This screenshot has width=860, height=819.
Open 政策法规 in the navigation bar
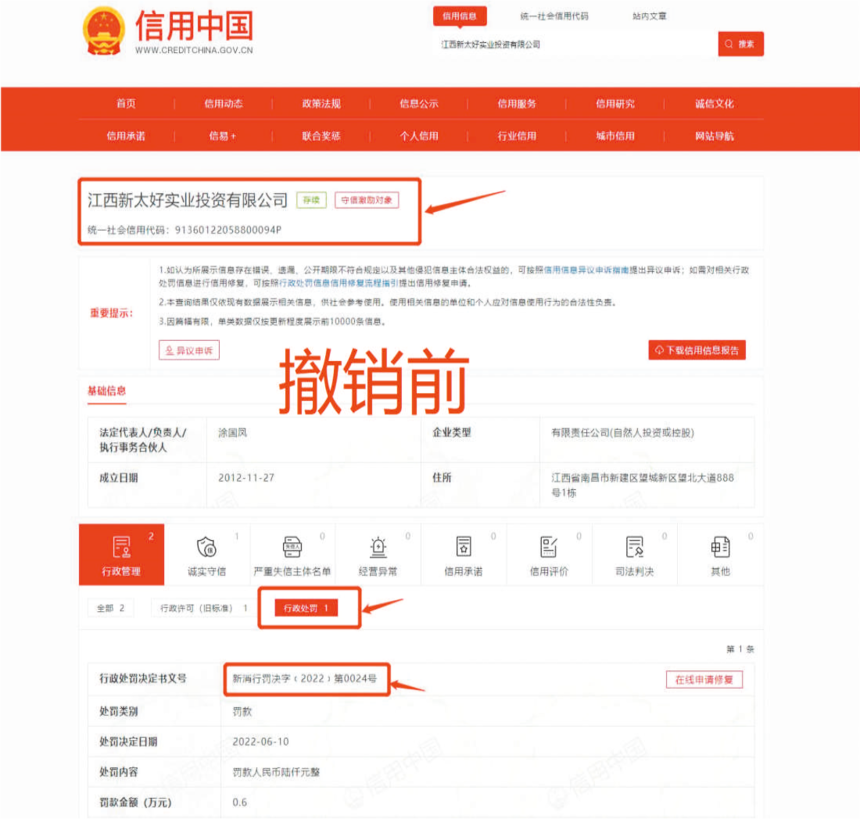(x=321, y=104)
